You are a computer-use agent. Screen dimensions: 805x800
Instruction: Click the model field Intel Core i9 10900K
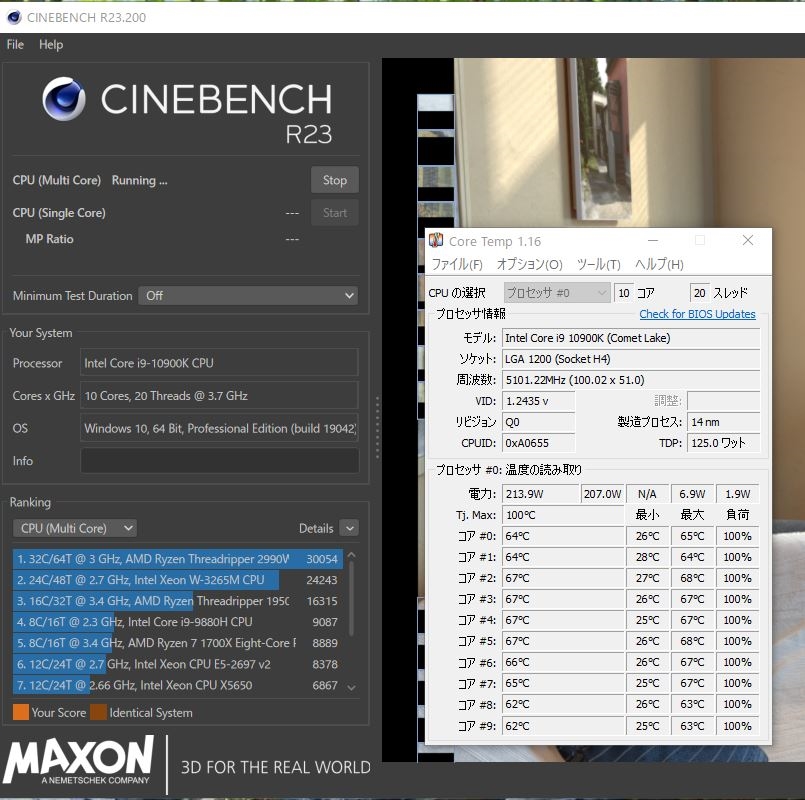point(631,338)
